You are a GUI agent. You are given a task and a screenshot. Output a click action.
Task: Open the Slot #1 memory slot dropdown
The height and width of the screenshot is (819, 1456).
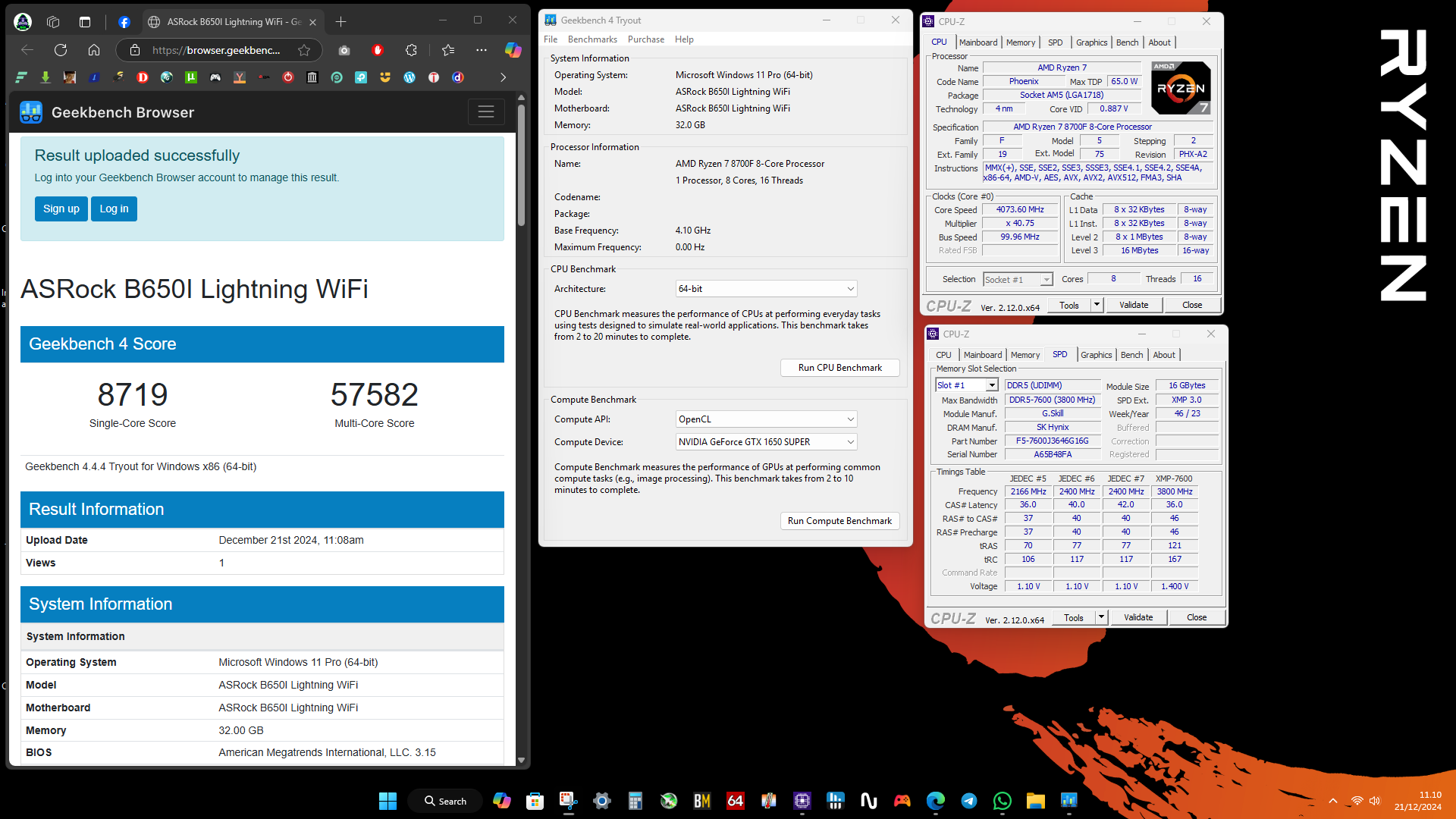point(966,385)
